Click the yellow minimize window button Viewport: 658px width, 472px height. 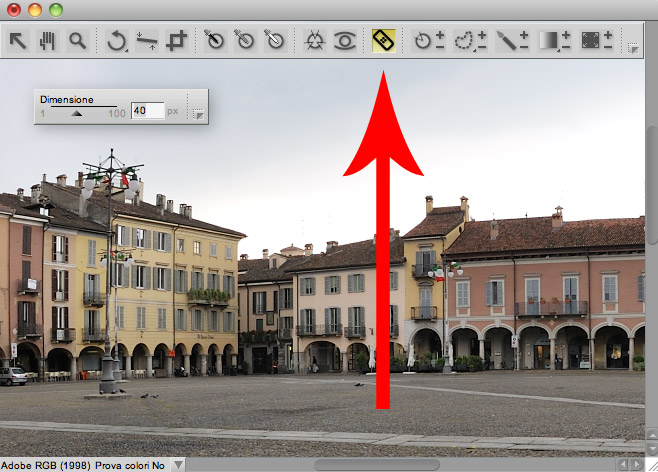(x=35, y=10)
